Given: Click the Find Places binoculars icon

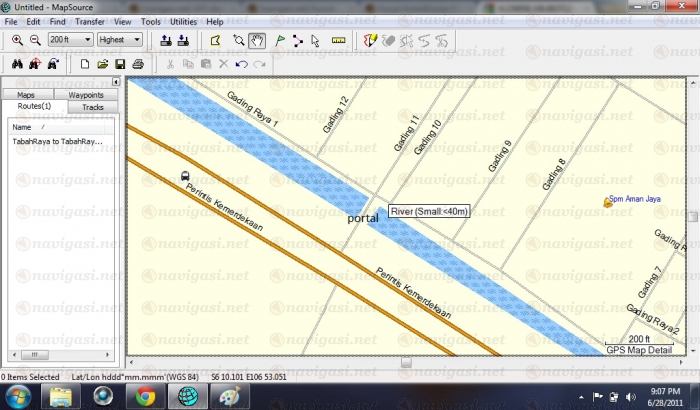Looking at the screenshot, I should coord(16,64).
